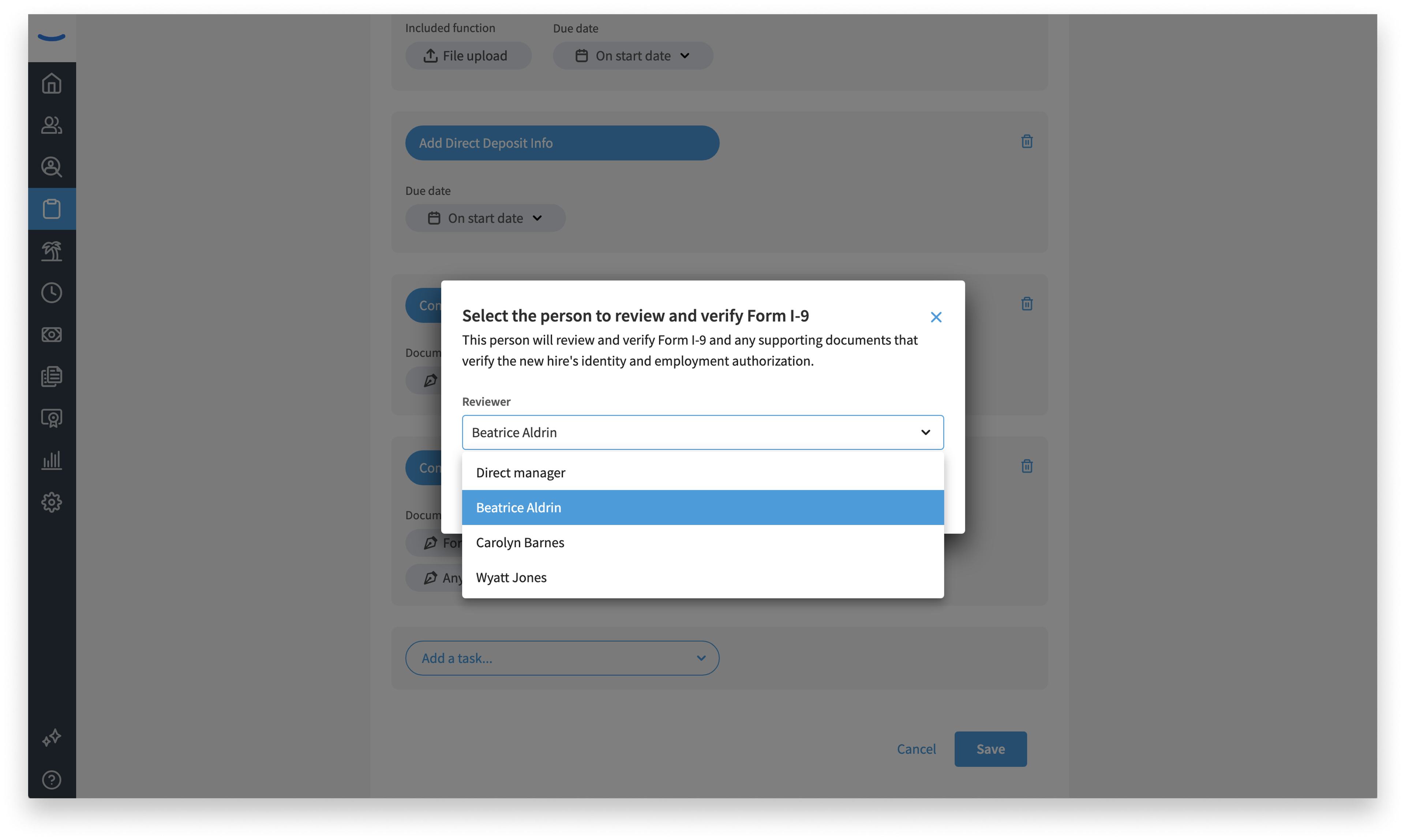Open the On start date dropdown under Direct Deposit
Image resolution: width=1405 pixels, height=840 pixels.
485,218
